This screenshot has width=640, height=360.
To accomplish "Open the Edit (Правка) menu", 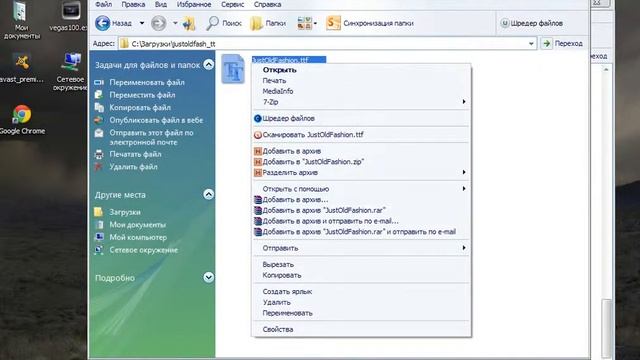I will [133, 4].
